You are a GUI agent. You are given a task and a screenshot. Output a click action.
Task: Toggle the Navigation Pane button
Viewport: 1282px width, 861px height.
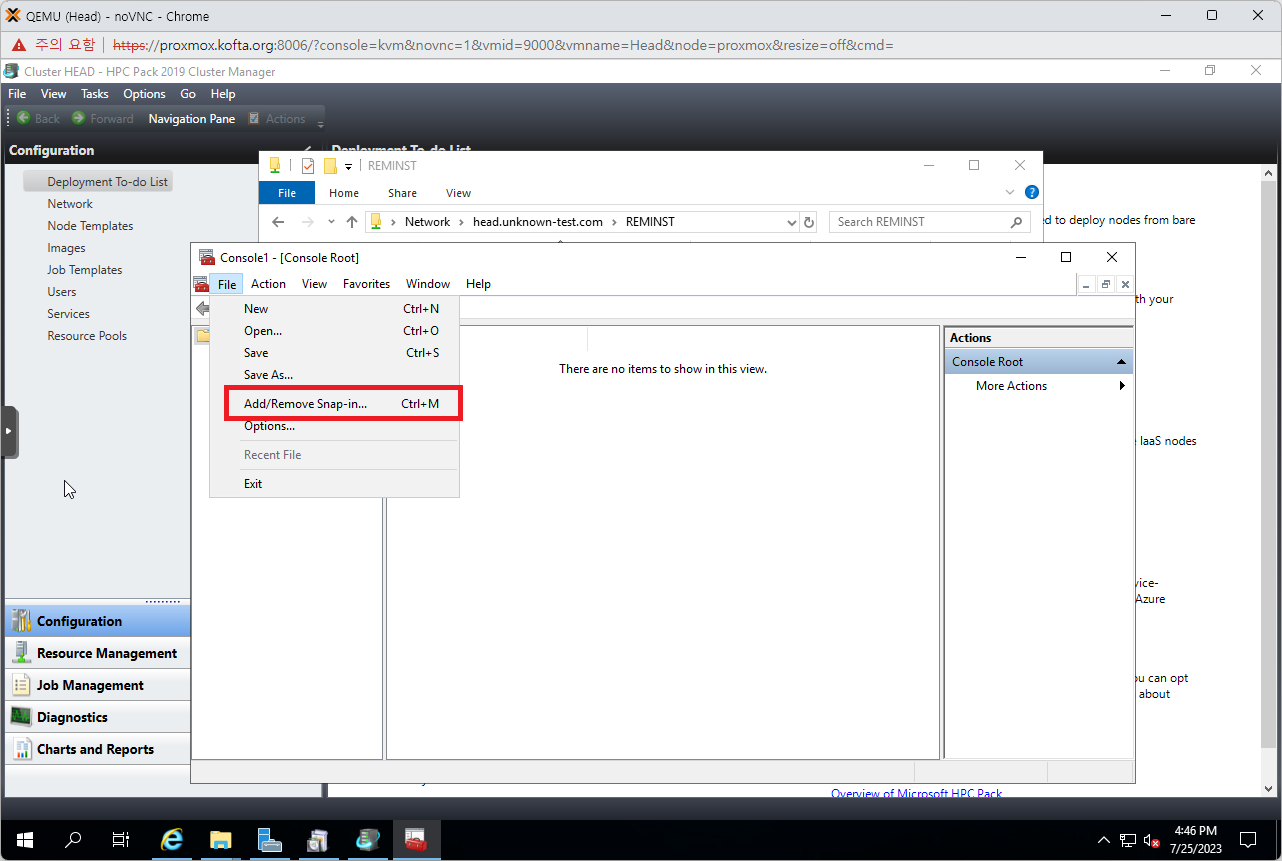click(x=191, y=119)
